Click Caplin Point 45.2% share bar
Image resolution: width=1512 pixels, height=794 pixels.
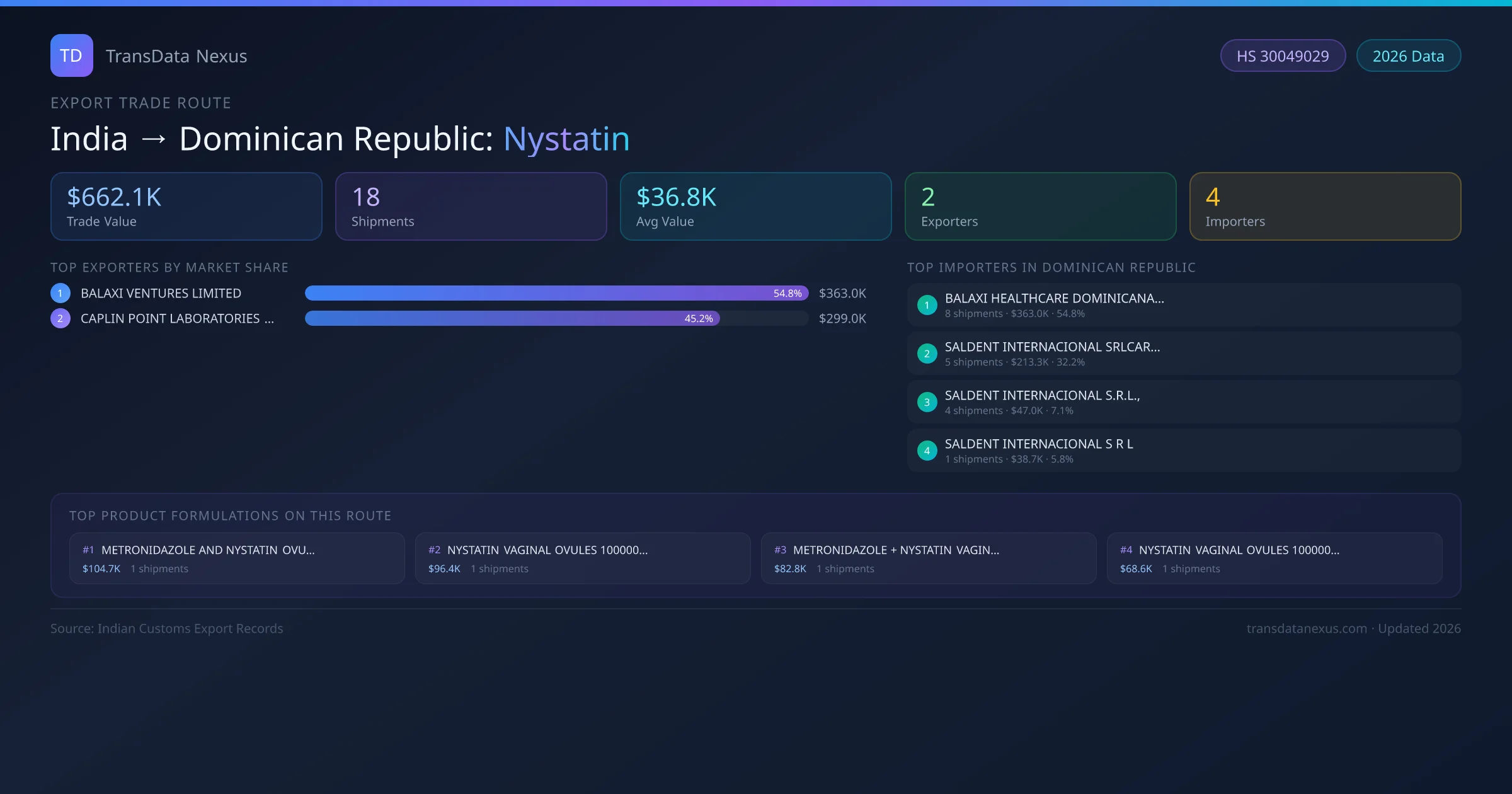coord(512,318)
